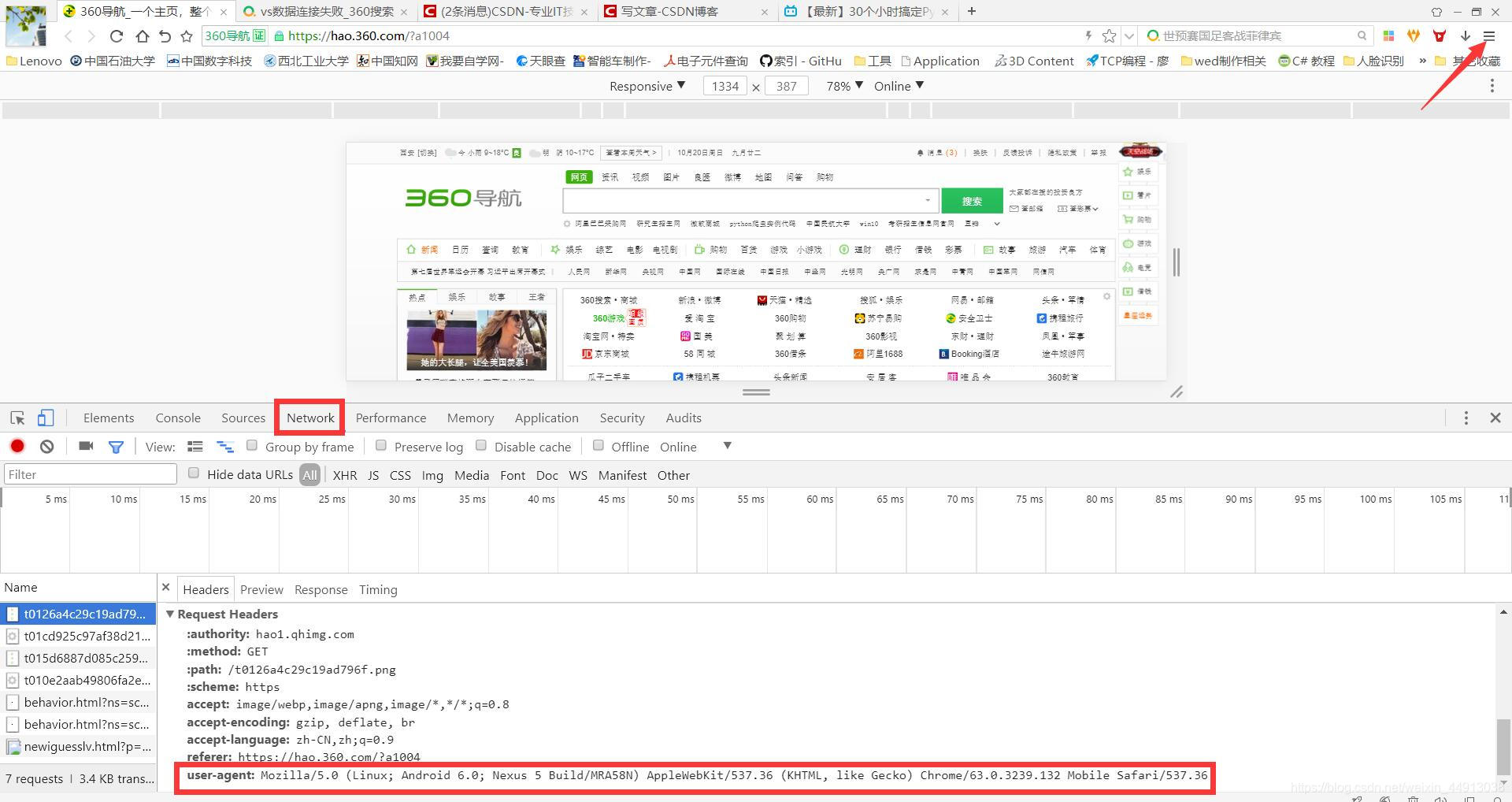Click the Filter text input
1512x802 pixels.
[91, 474]
